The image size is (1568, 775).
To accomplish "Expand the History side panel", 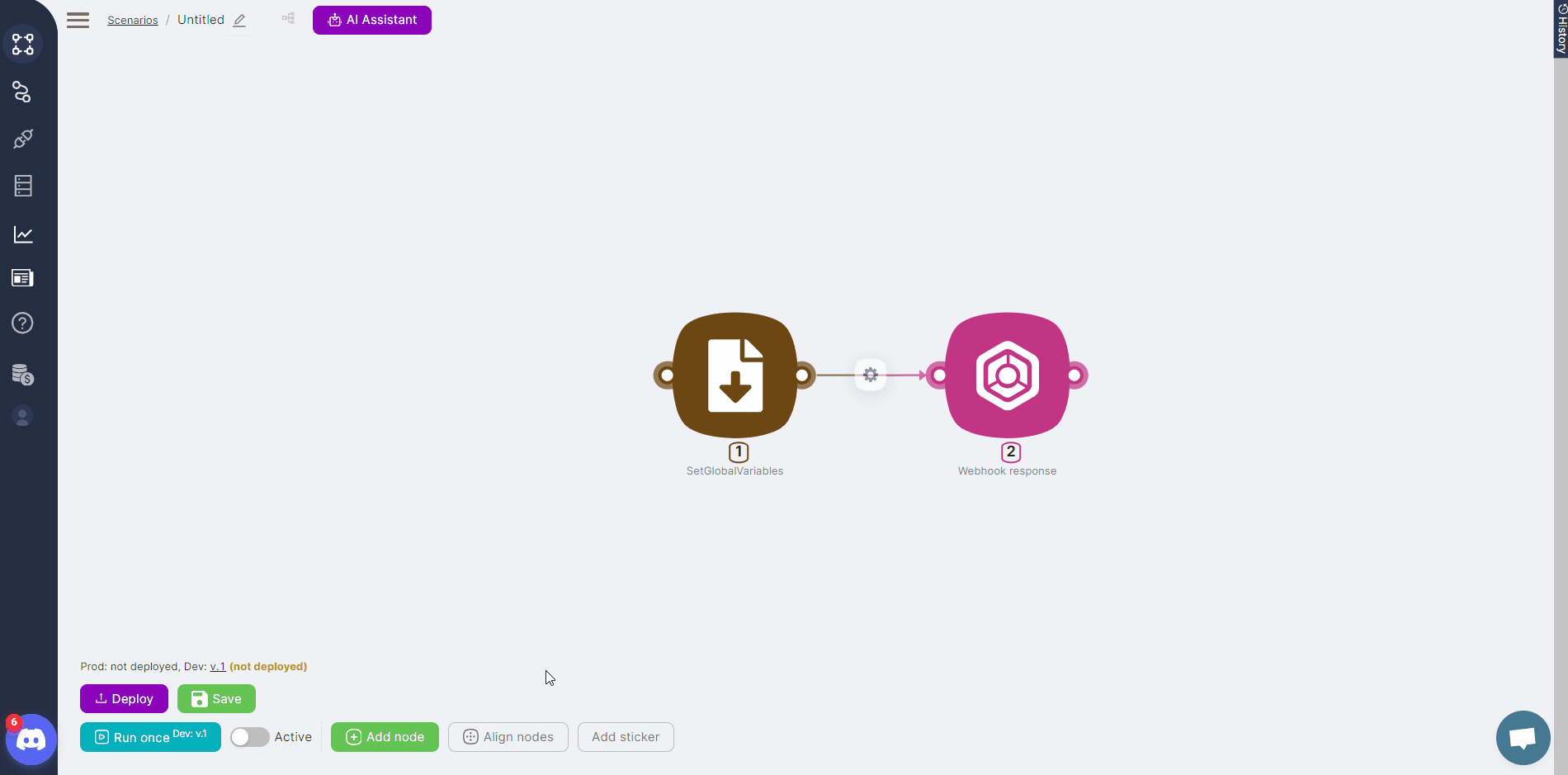I will pyautogui.click(x=1560, y=29).
